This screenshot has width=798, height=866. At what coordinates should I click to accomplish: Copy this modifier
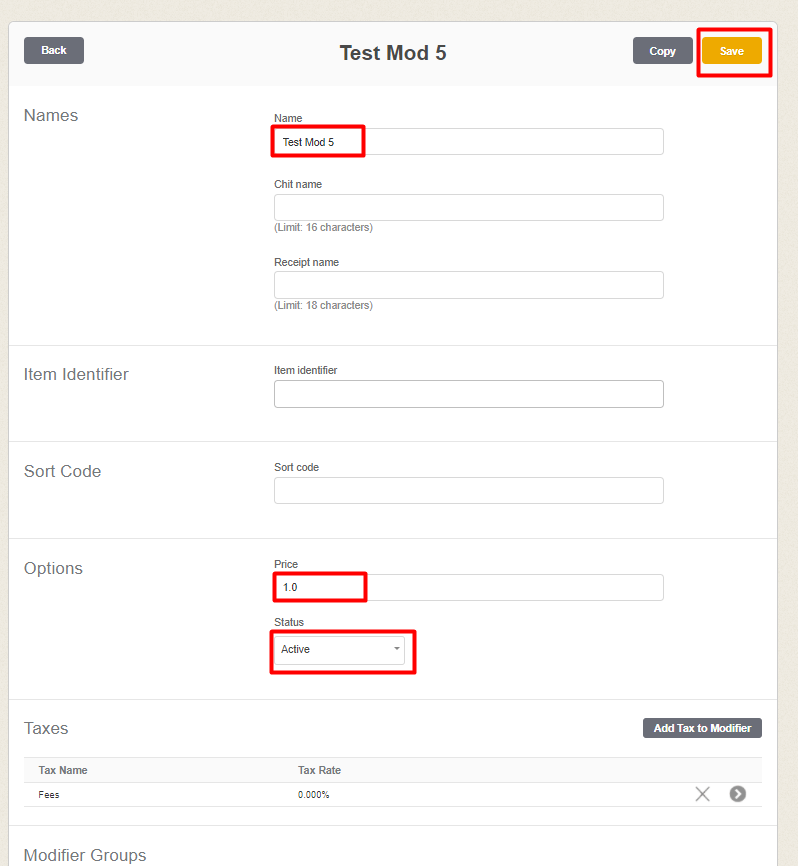[x=662, y=51]
